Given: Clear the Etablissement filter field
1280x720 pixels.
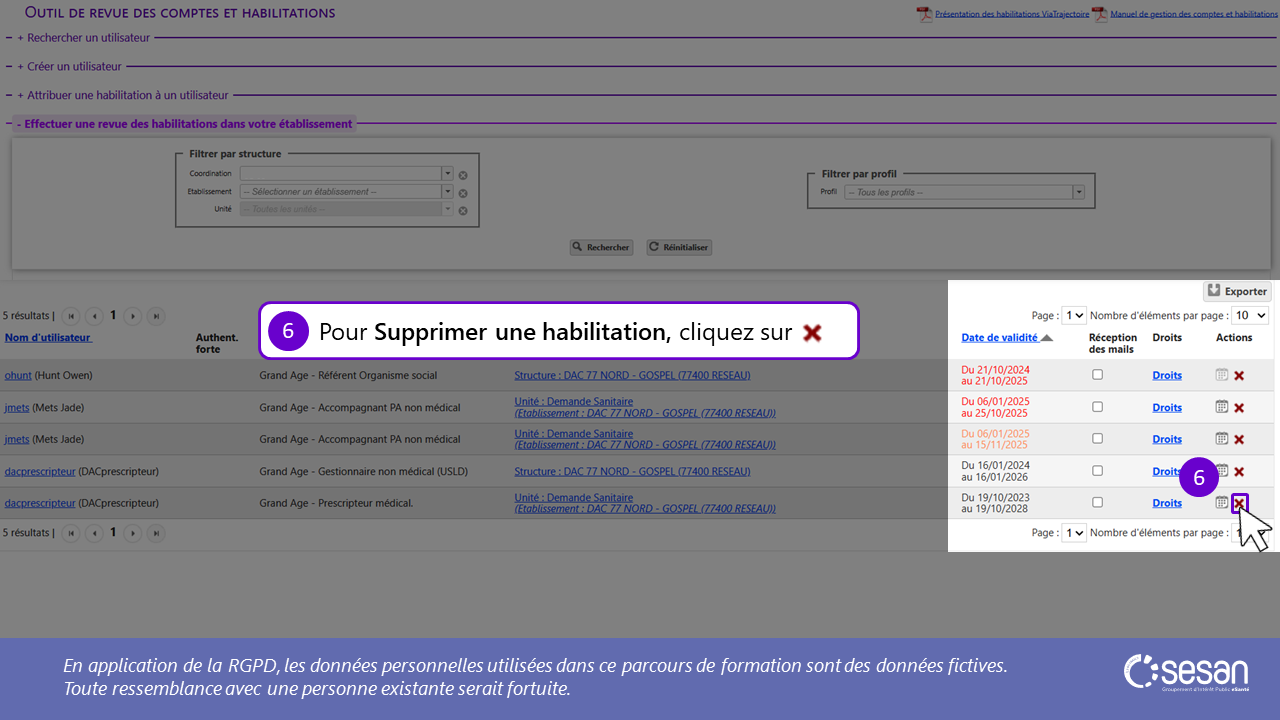Looking at the screenshot, I should click(x=463, y=193).
